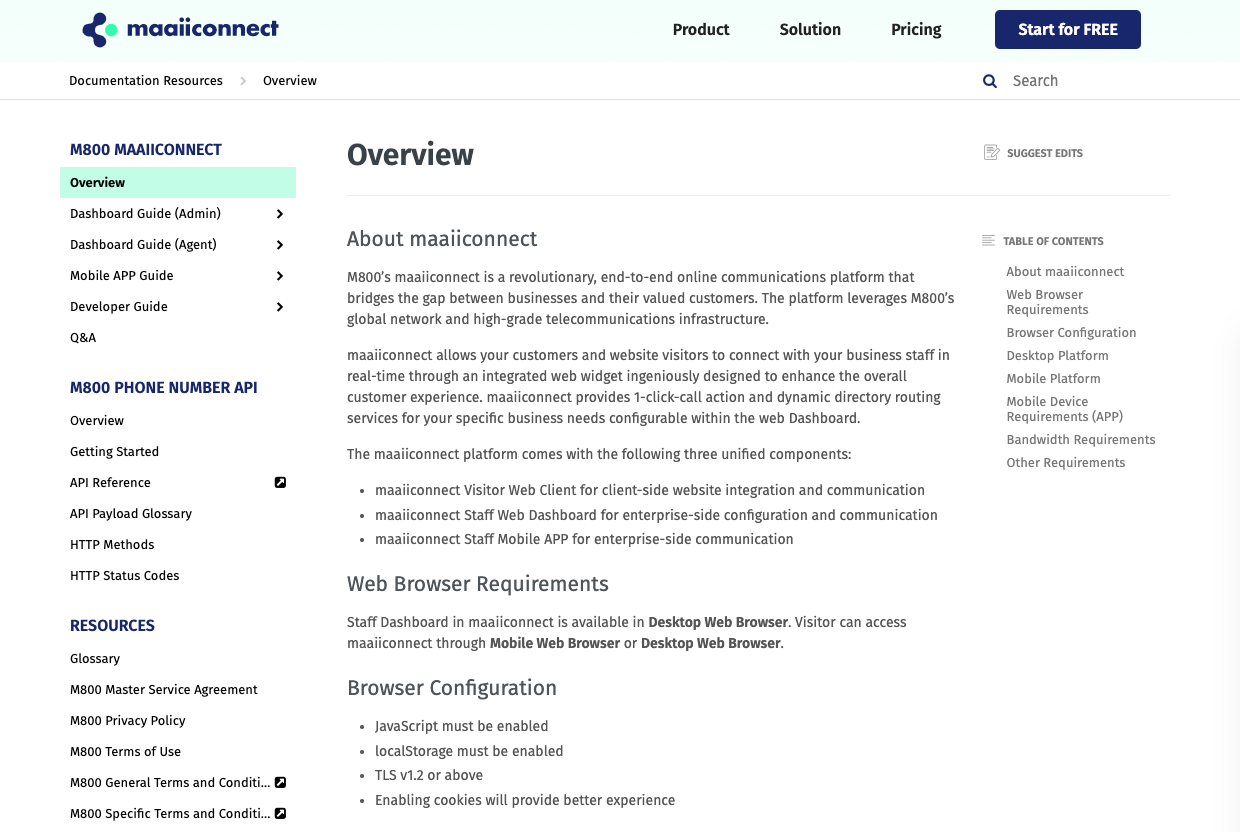Open the M800 Privacy Policy
The image size is (1240, 832).
[128, 721]
